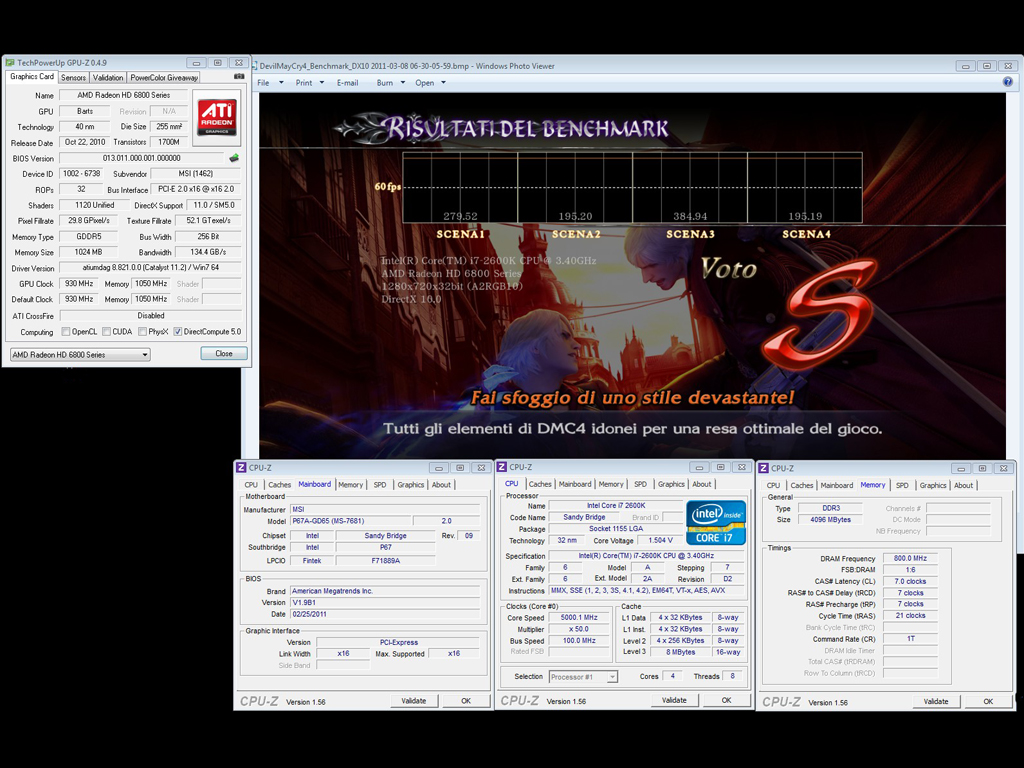Open the About tab in the left CPU-Z window
Viewport: 1024px width, 768px height.
pos(441,485)
